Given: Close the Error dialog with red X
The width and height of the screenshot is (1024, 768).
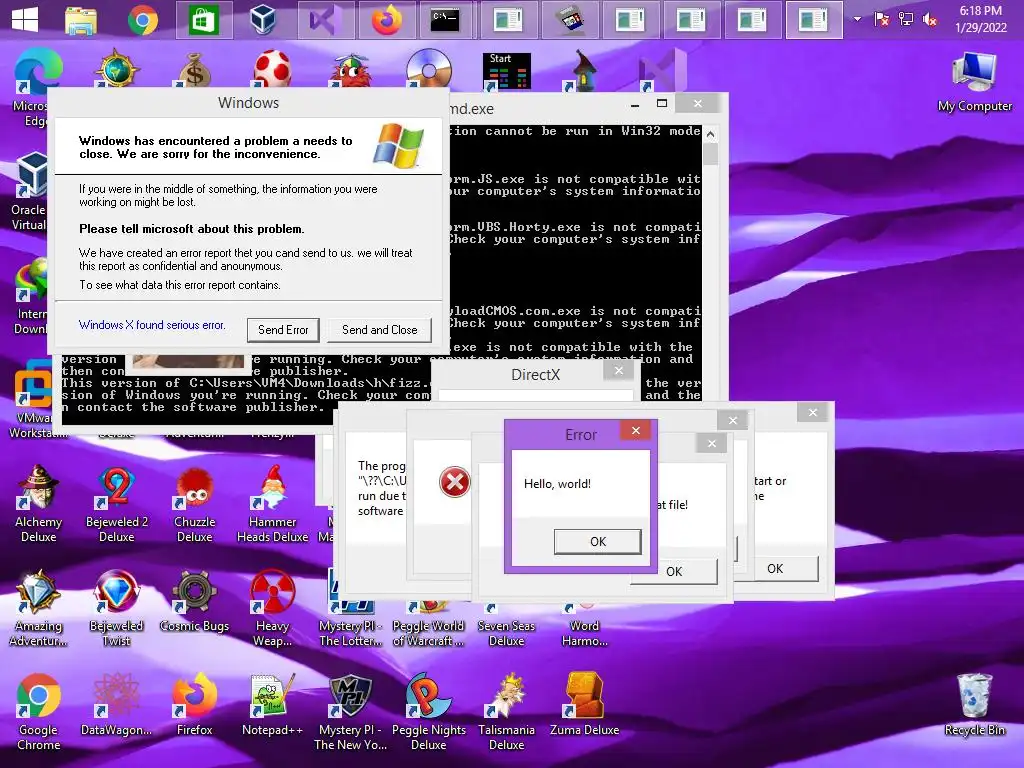Looking at the screenshot, I should click(x=635, y=430).
